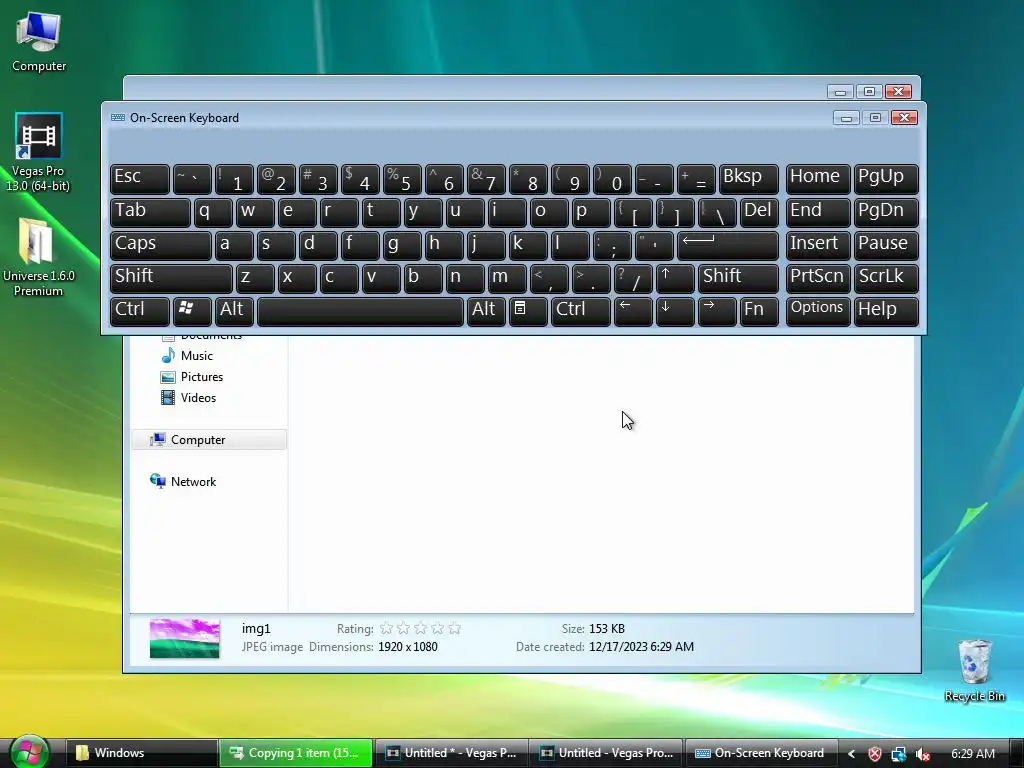The width and height of the screenshot is (1024, 768).
Task: Click the Insert key
Action: [x=818, y=245]
